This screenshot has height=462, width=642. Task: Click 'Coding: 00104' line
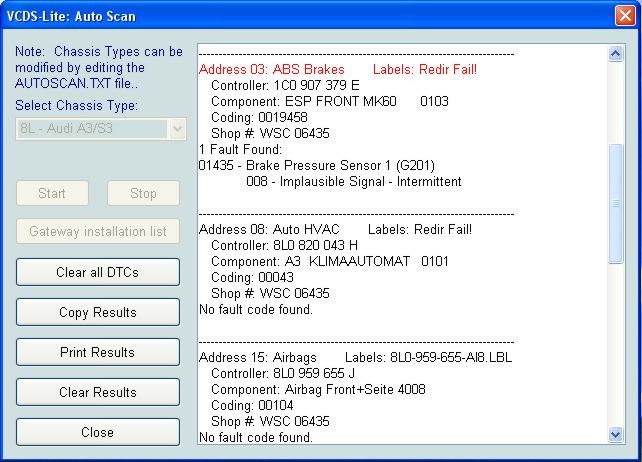252,405
